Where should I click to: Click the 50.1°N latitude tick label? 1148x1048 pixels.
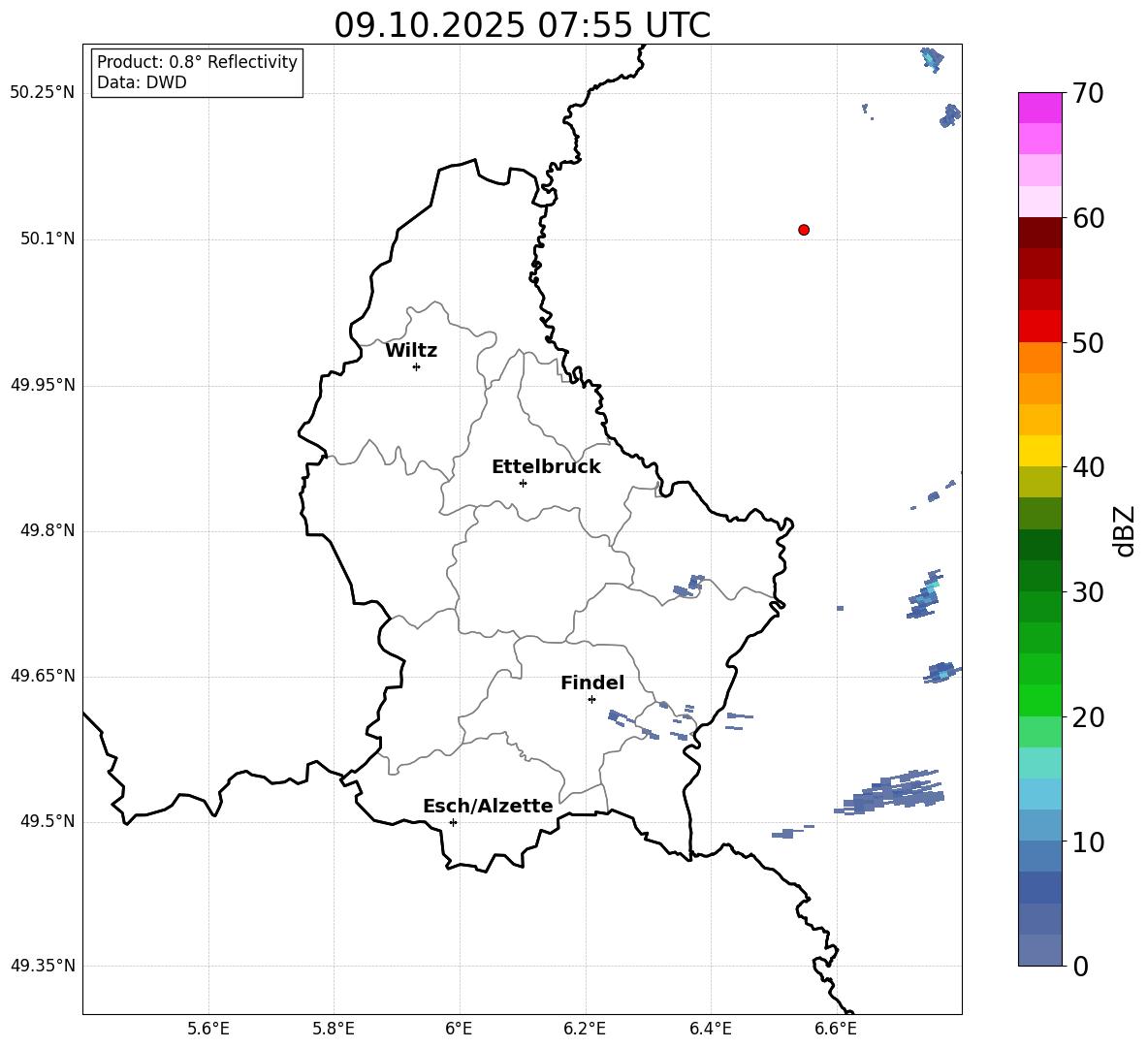pyautogui.click(x=47, y=238)
